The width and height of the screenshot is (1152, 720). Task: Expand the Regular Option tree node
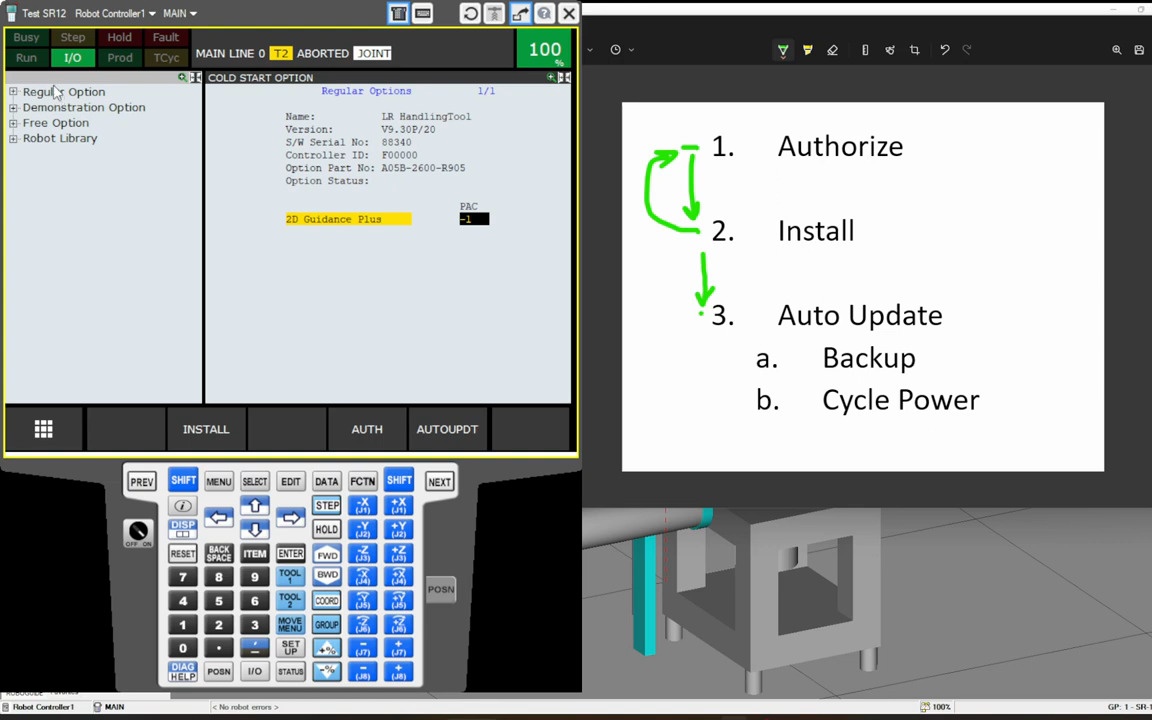[x=14, y=91]
